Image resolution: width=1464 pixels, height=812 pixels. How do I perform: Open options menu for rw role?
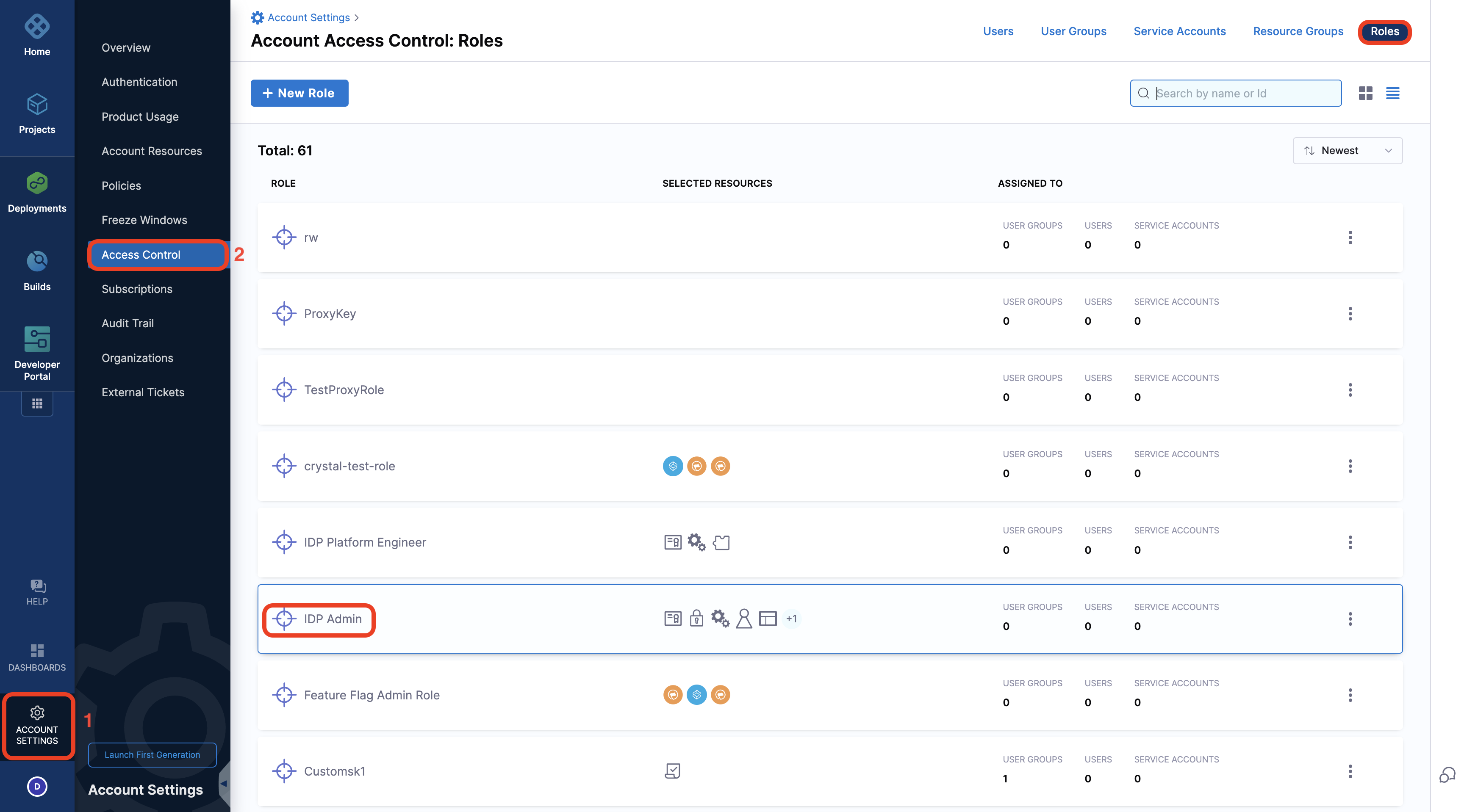click(x=1350, y=238)
